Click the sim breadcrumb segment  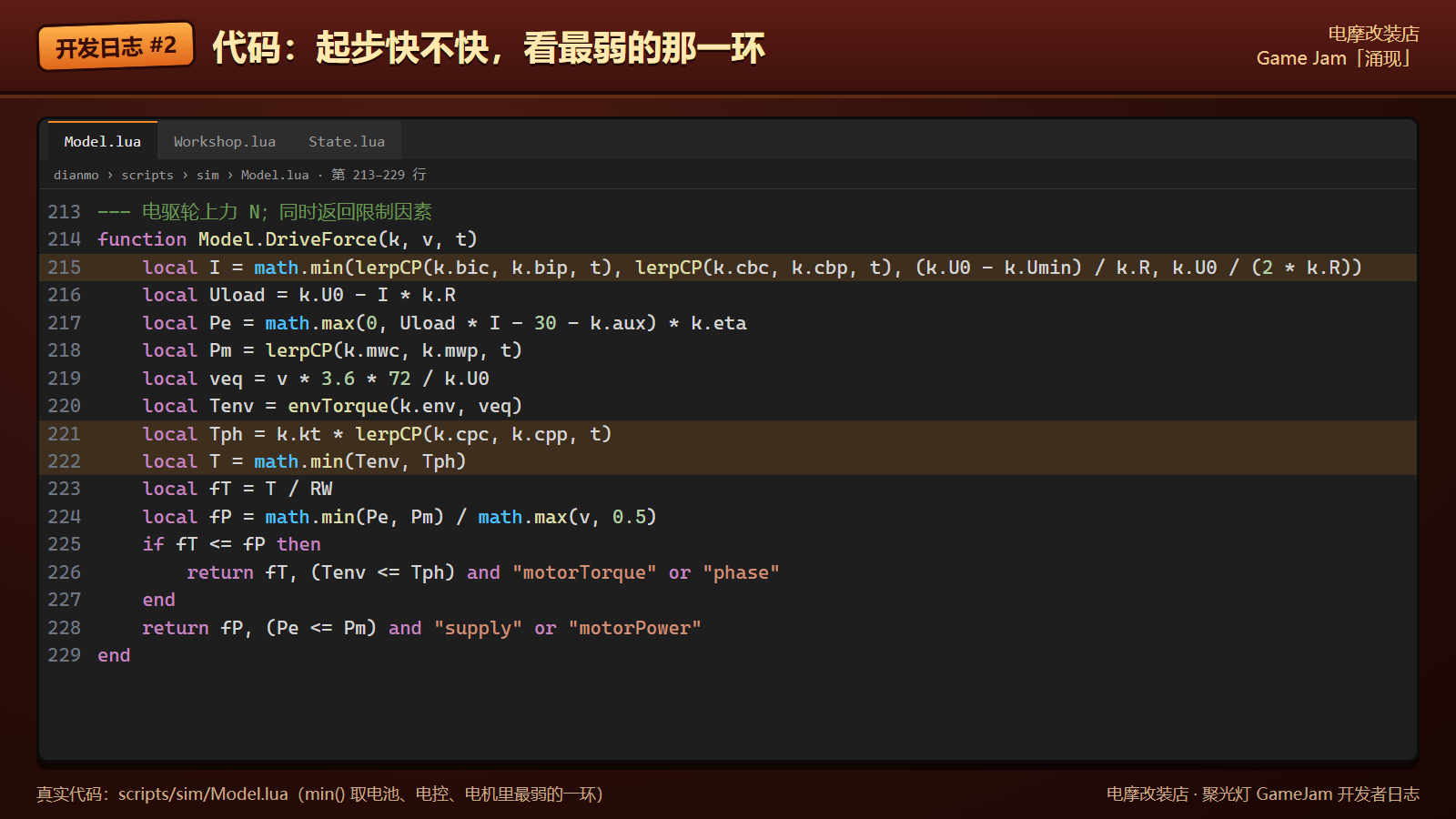click(x=207, y=175)
